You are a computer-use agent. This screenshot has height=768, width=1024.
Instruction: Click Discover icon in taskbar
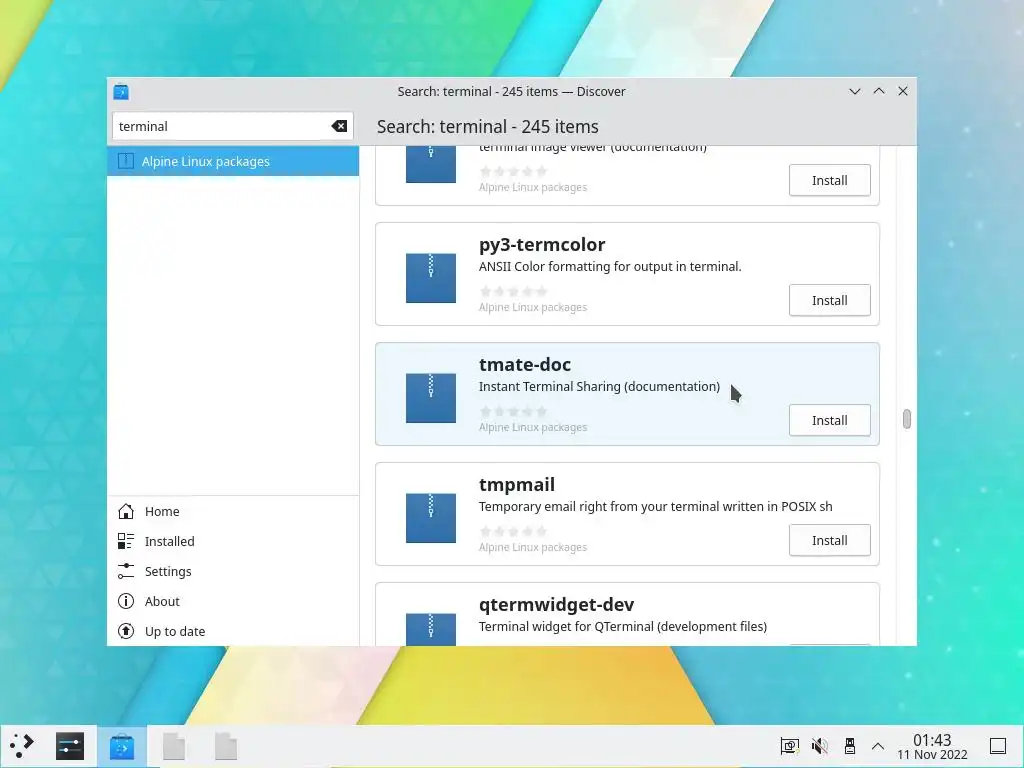pos(121,746)
